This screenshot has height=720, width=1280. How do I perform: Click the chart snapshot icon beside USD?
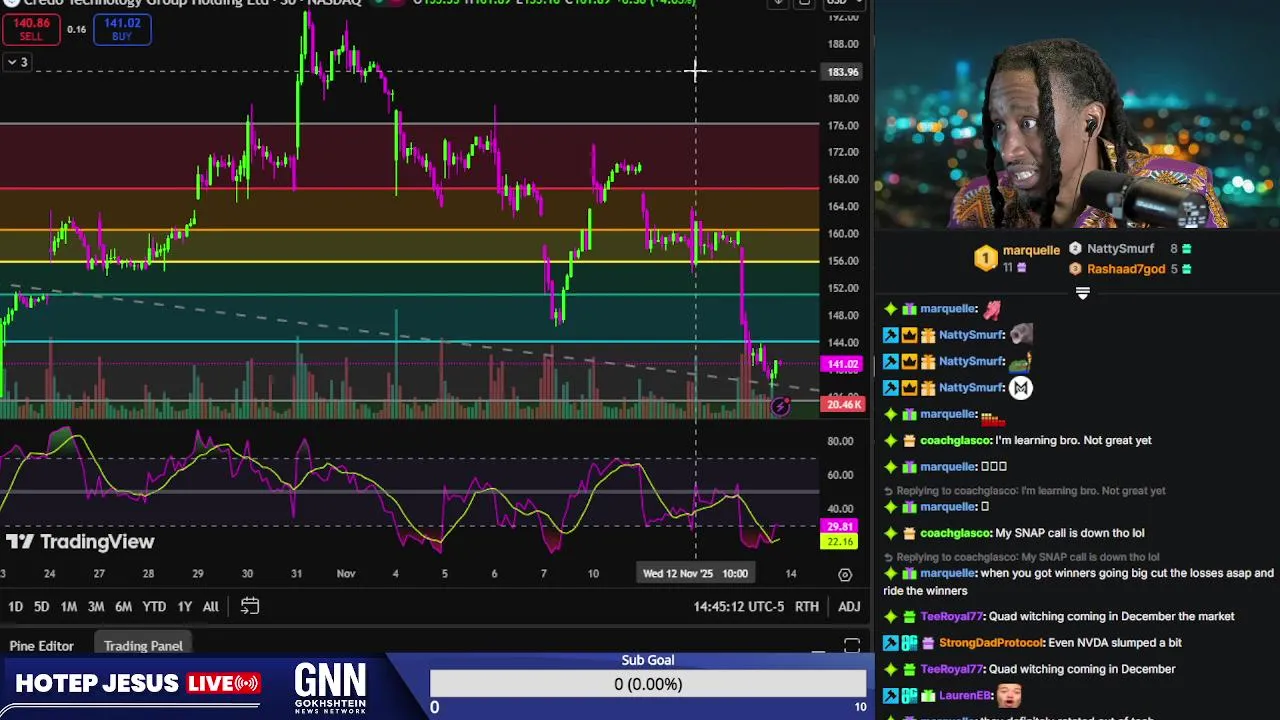[804, 3]
